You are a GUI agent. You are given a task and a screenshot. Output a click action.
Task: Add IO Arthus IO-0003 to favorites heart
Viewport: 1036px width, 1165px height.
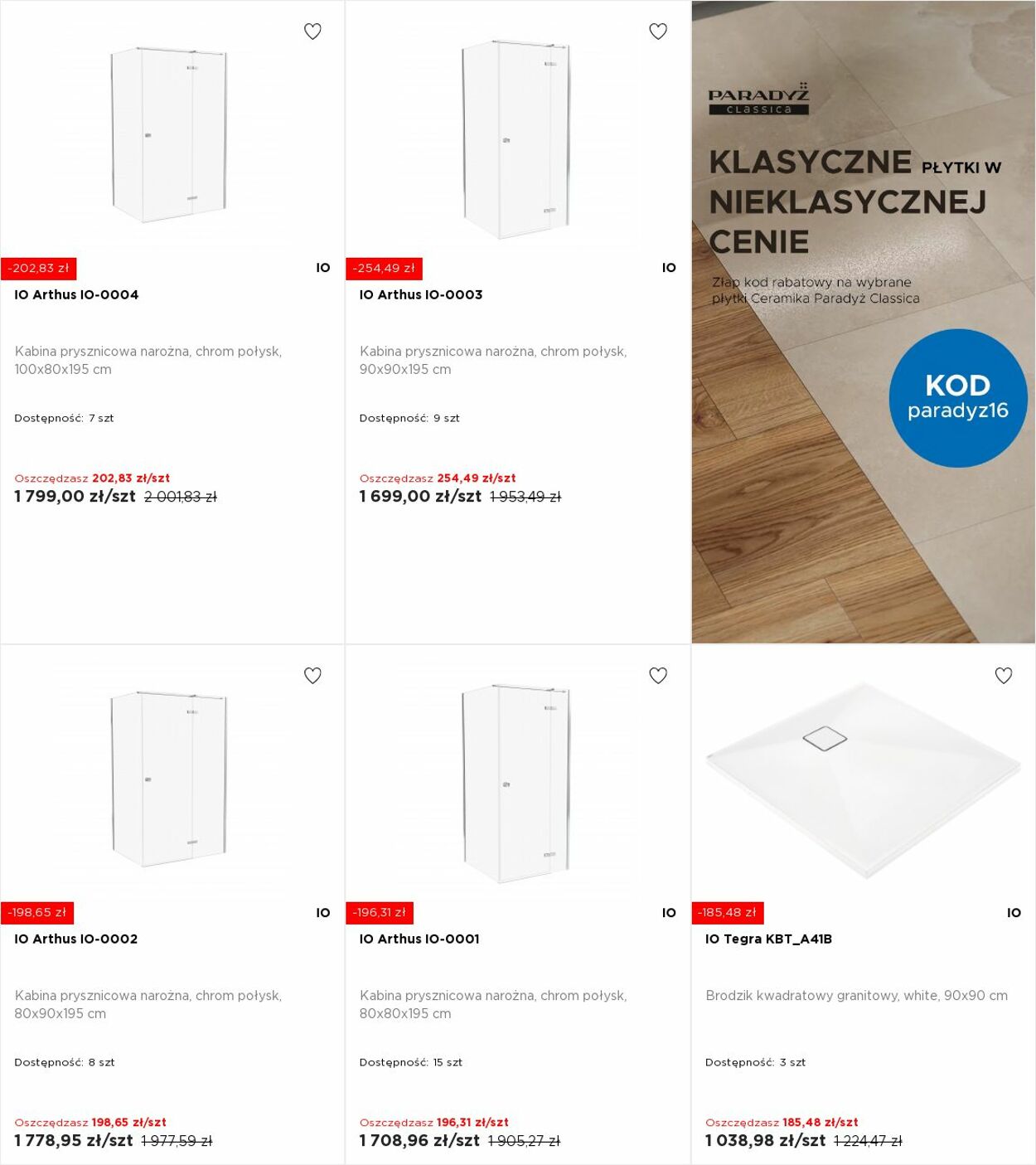tap(658, 32)
